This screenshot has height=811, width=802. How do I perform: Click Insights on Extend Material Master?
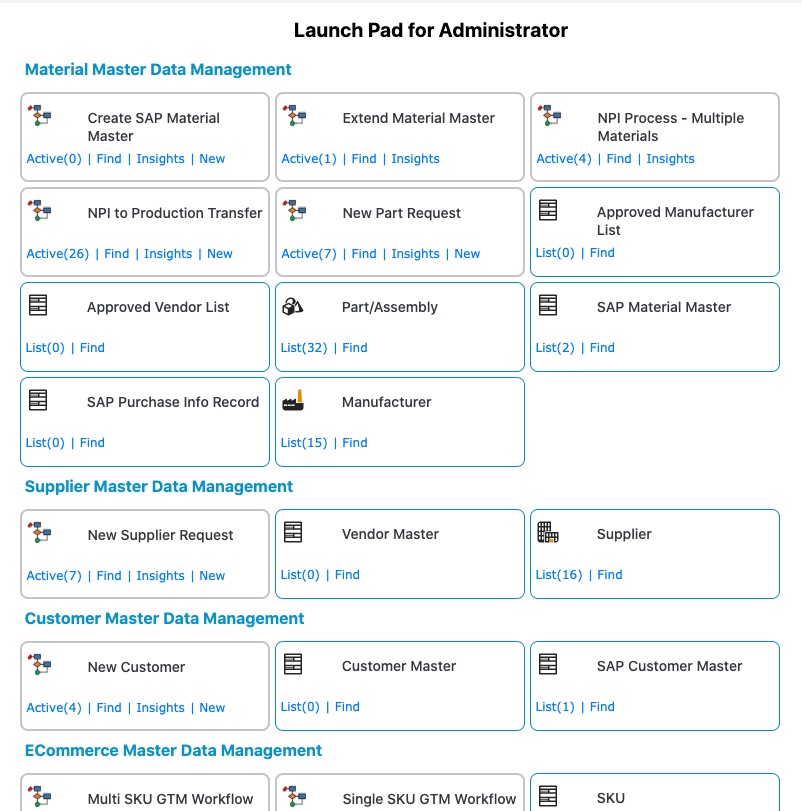[415, 158]
